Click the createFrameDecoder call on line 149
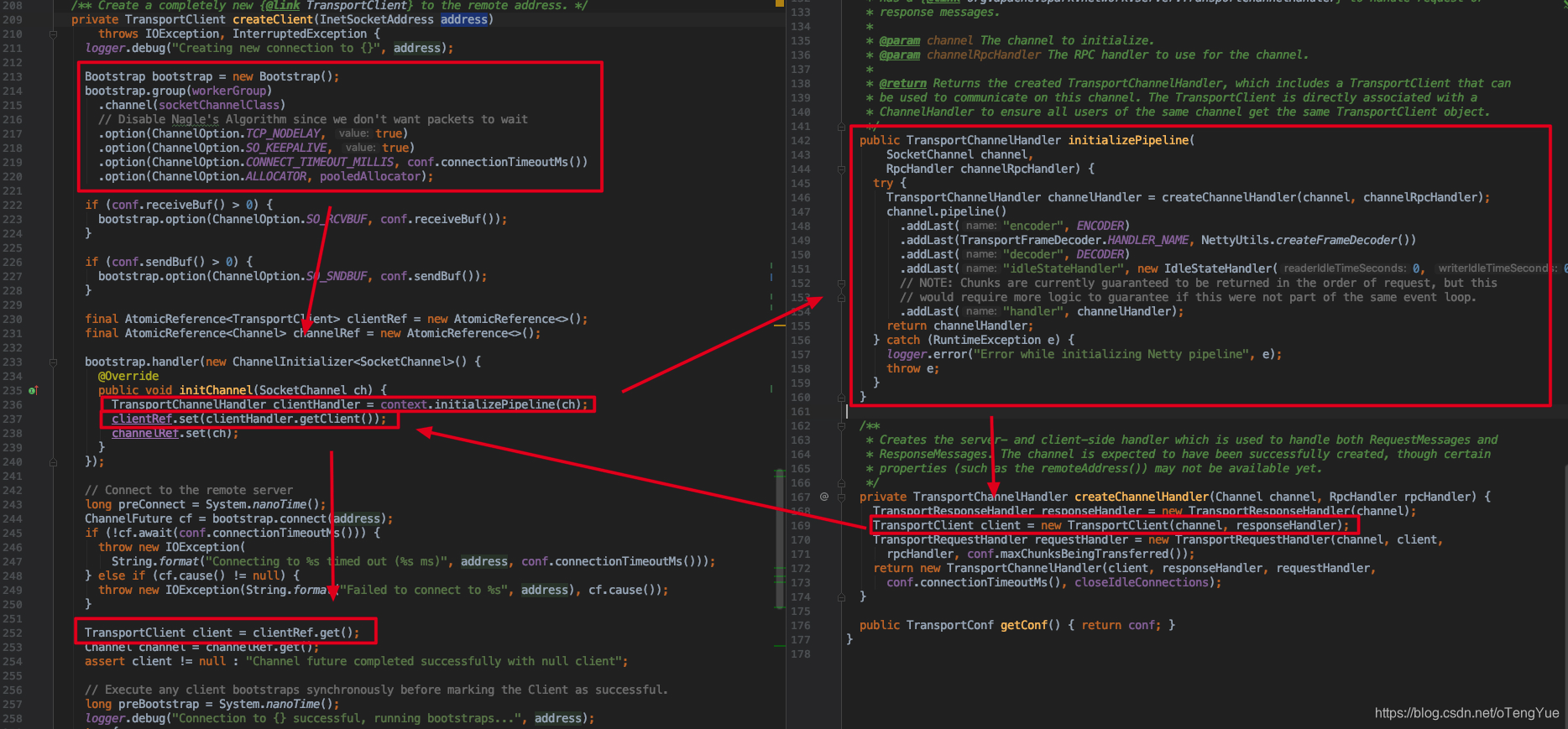The width and height of the screenshot is (1568, 729). click(1336, 240)
